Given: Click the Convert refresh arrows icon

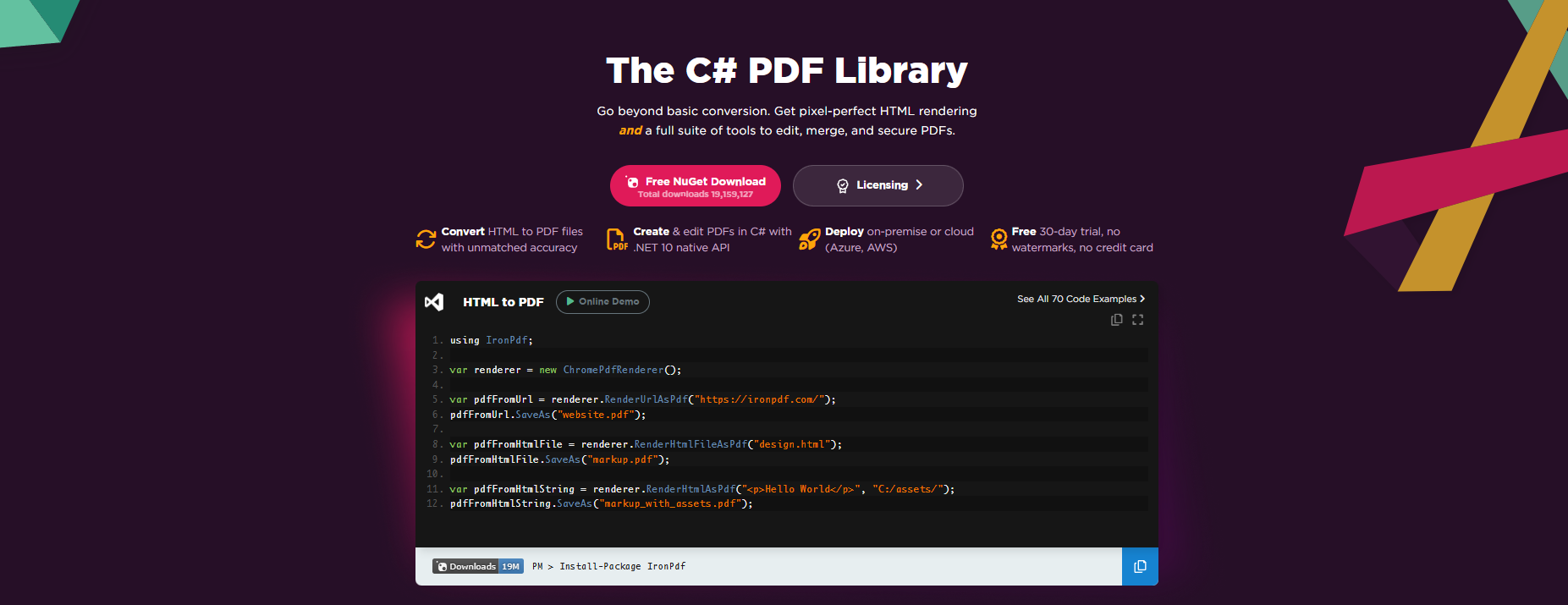Looking at the screenshot, I should (426, 239).
